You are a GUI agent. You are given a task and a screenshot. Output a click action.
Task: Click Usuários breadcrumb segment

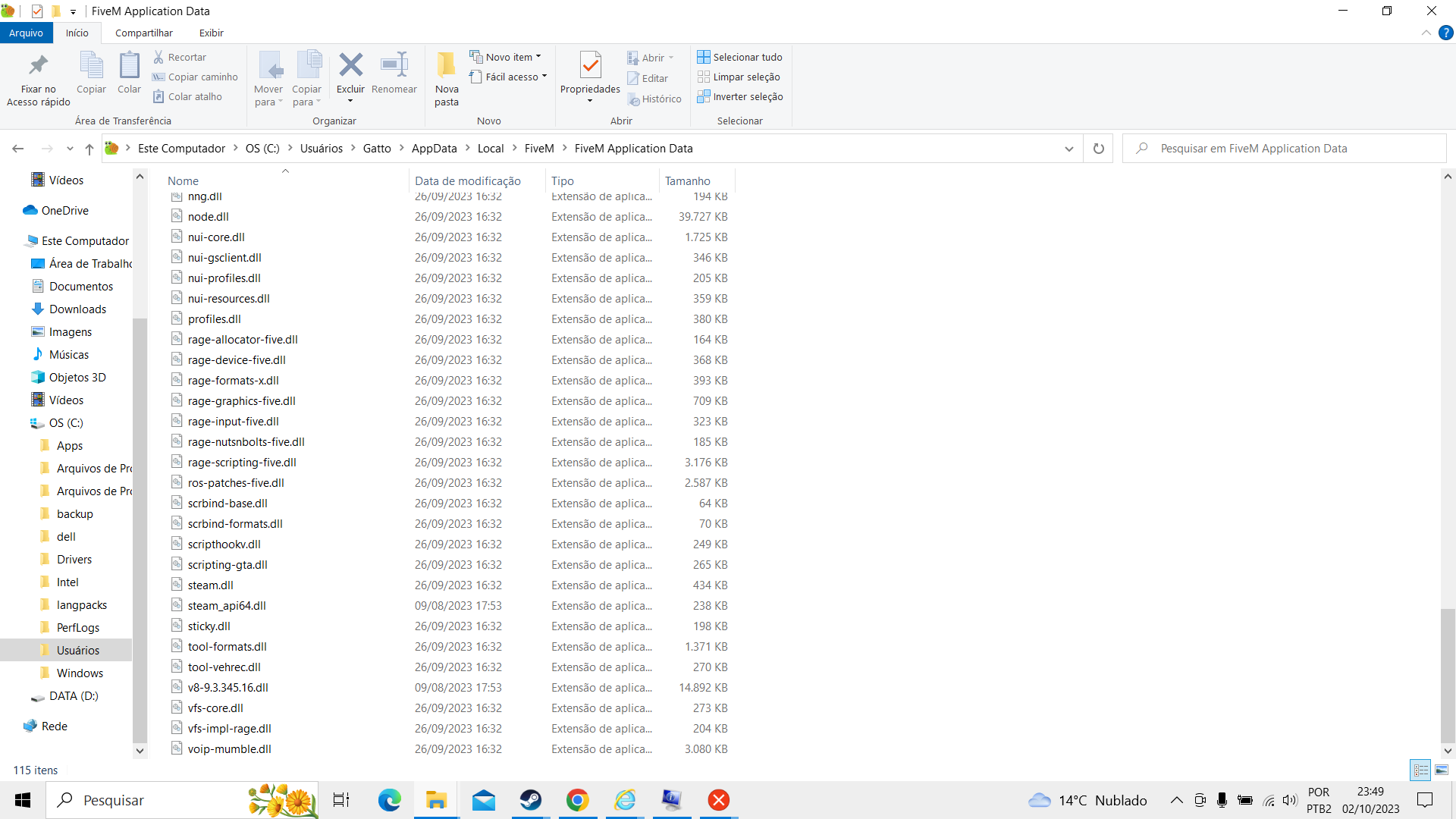point(322,149)
